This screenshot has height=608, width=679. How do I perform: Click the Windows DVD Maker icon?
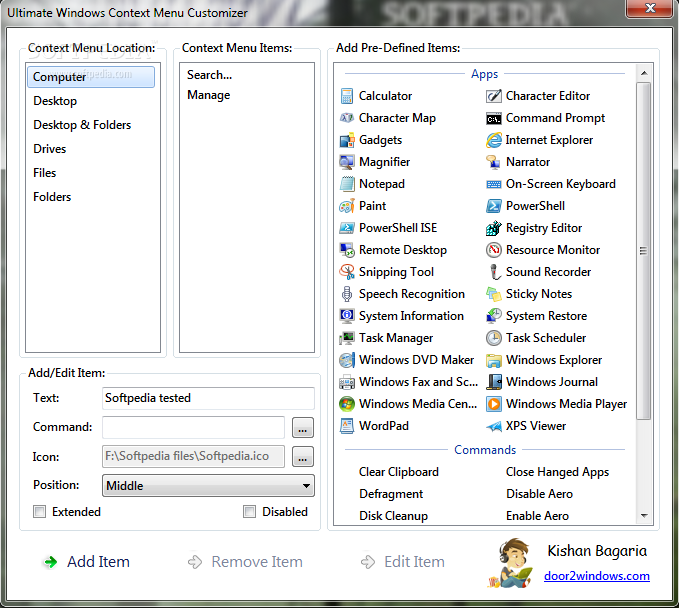point(346,360)
